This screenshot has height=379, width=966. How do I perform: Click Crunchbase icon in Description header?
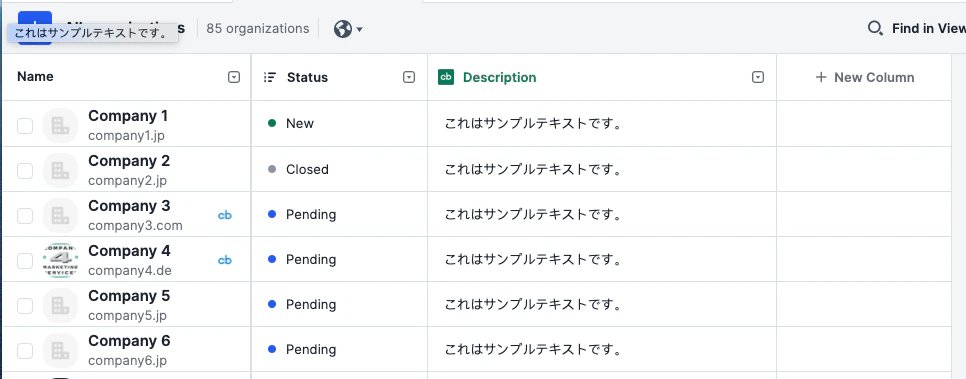(446, 77)
